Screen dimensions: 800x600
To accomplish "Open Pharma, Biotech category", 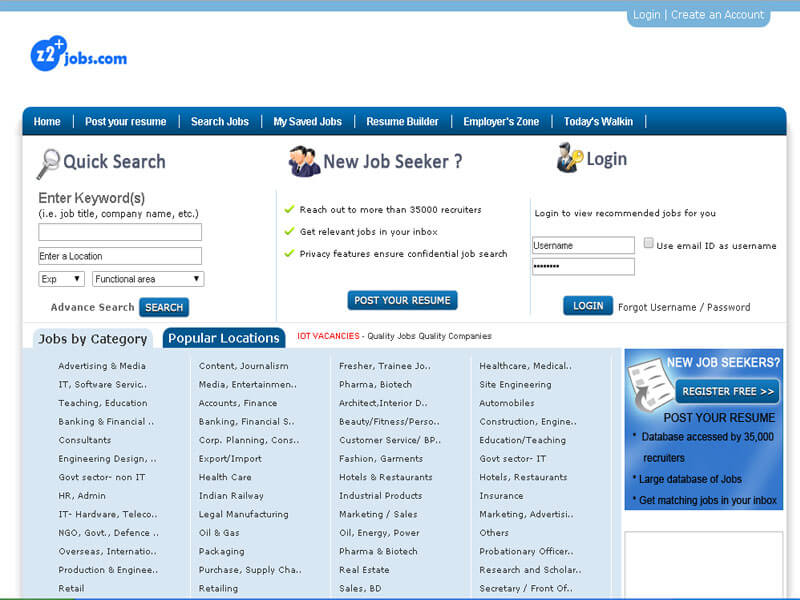I will tap(376, 384).
